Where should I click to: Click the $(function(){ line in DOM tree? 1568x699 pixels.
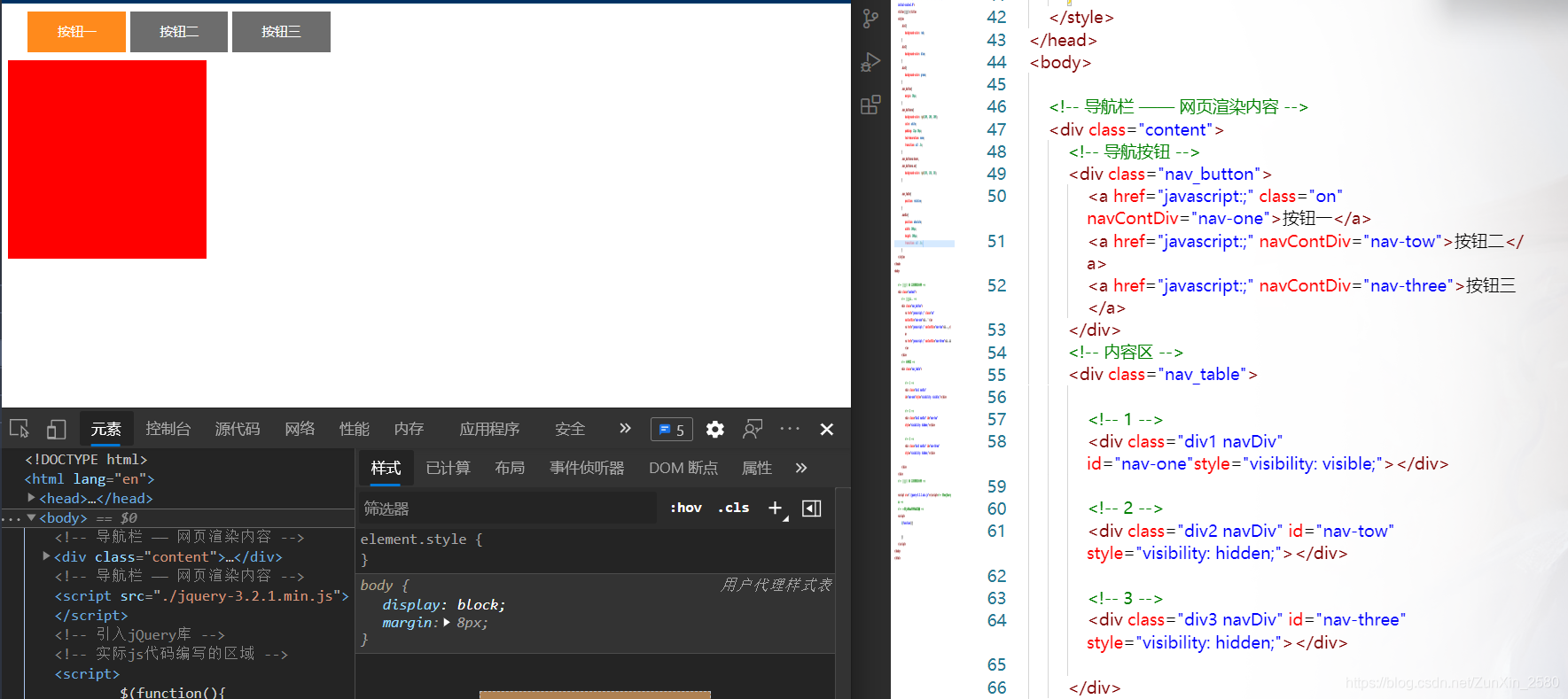[173, 692]
